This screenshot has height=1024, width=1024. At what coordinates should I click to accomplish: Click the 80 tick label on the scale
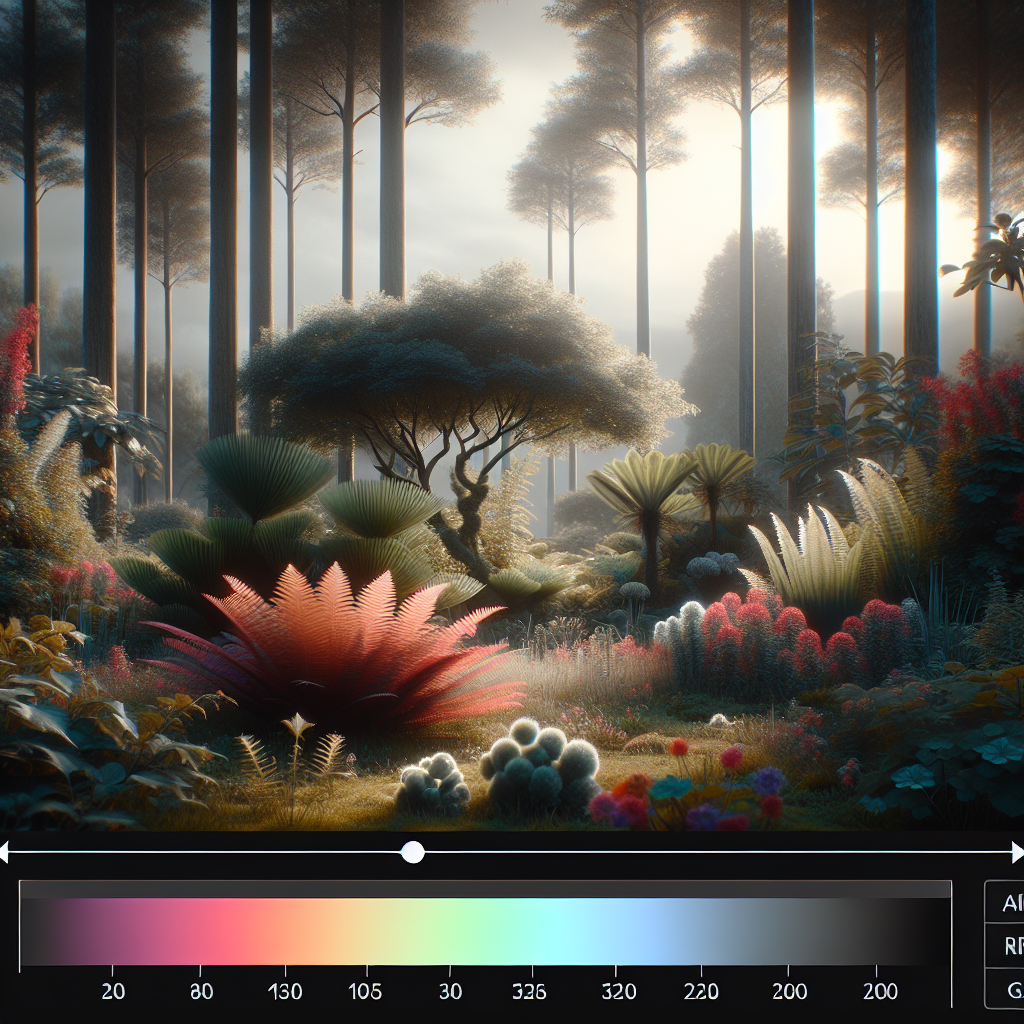[201, 991]
